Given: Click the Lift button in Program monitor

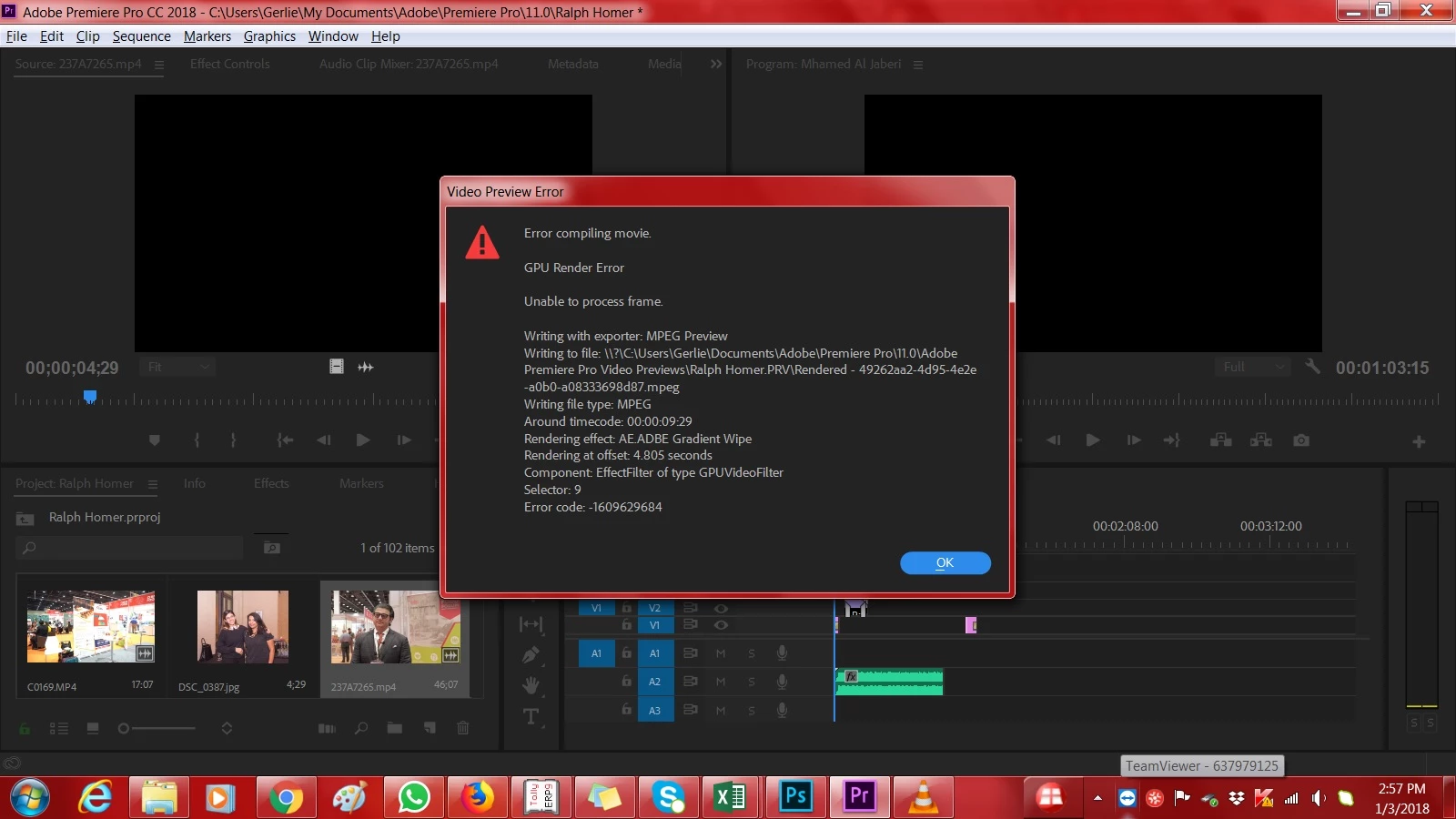Looking at the screenshot, I should coord(1221,440).
